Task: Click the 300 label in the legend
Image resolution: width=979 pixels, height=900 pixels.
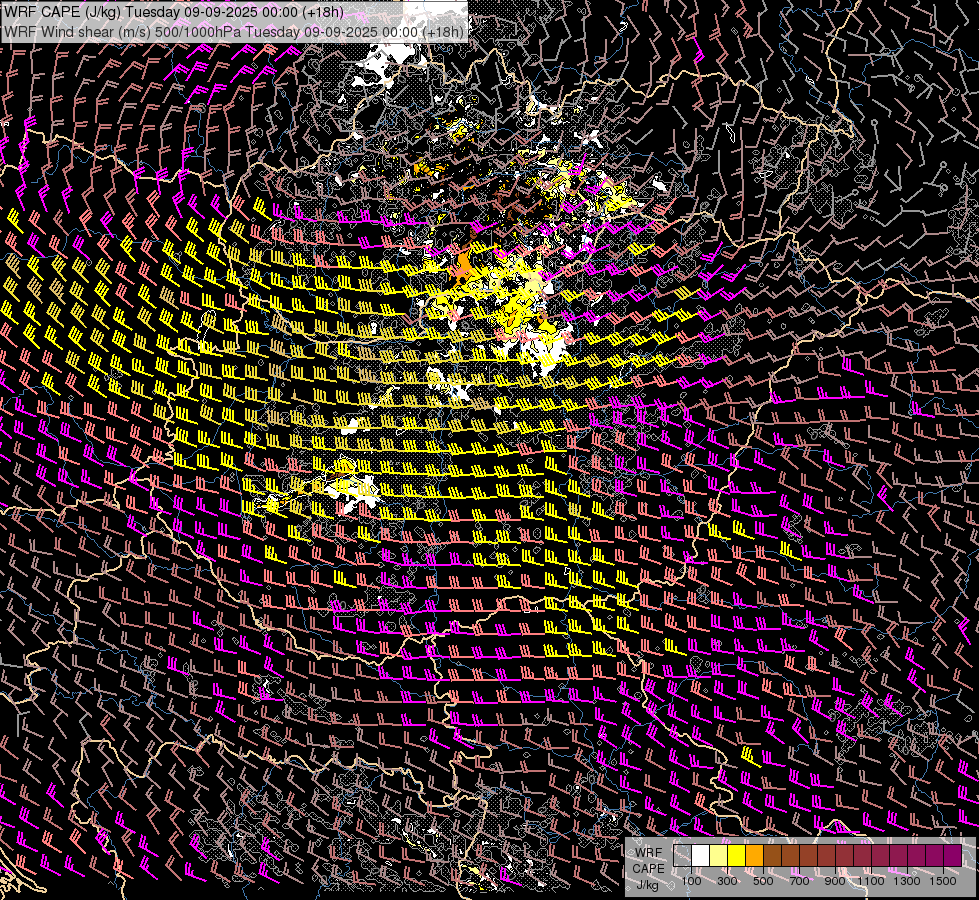Action: (x=727, y=881)
